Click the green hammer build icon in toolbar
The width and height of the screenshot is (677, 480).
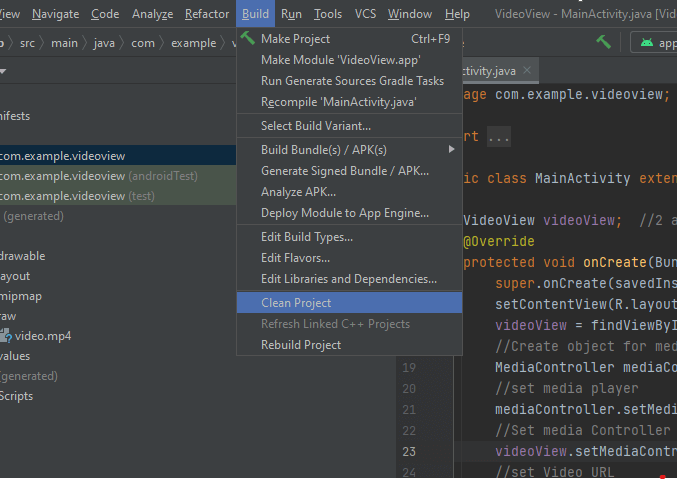603,43
